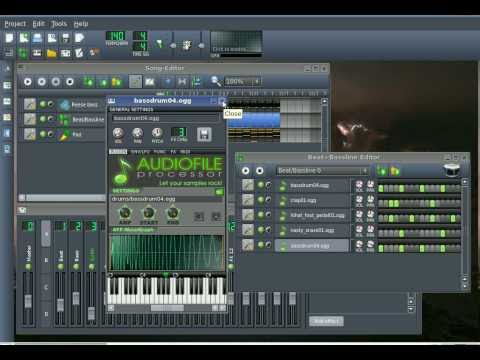The height and width of the screenshot is (360, 480).
Task: Adjust the START knob in AudioFile Processor
Action: 149,213
